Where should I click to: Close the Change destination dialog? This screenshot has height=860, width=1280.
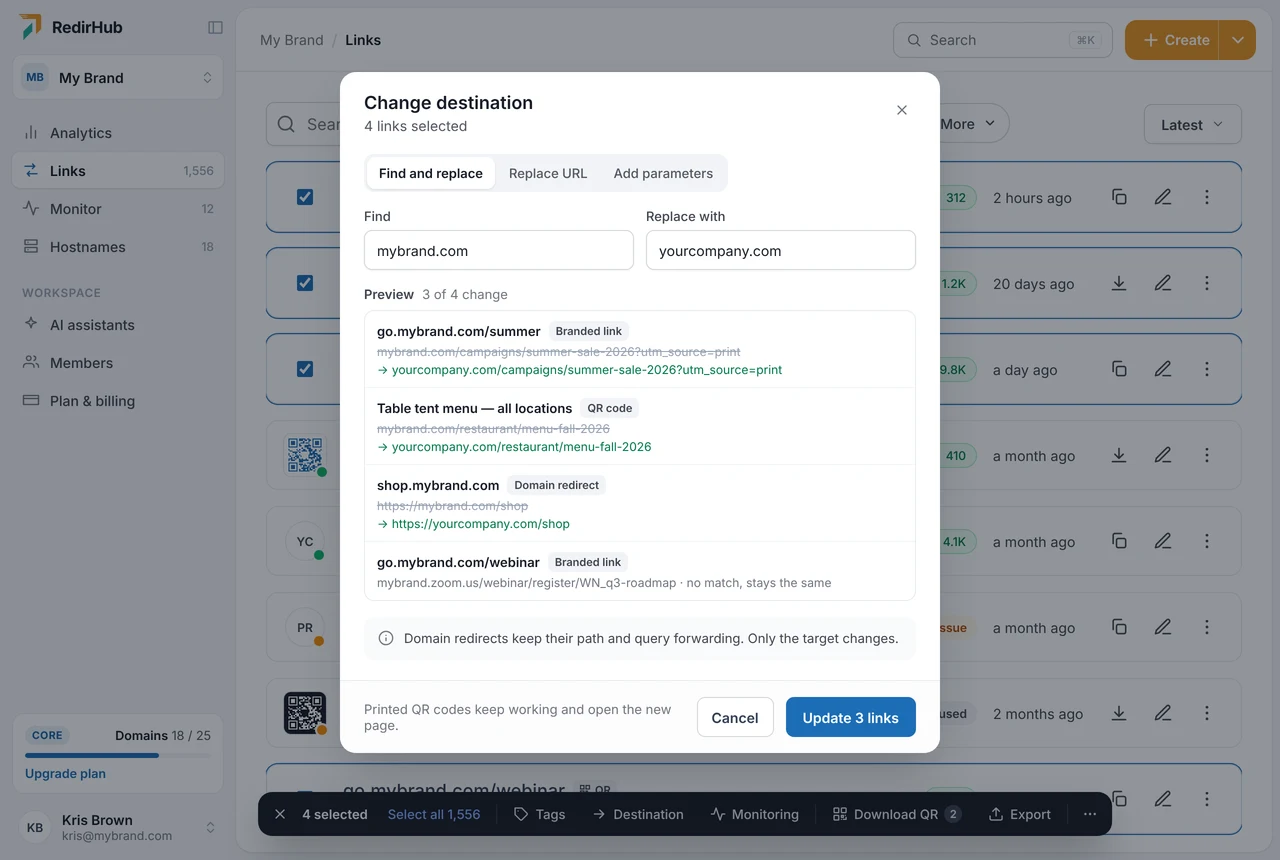point(902,110)
